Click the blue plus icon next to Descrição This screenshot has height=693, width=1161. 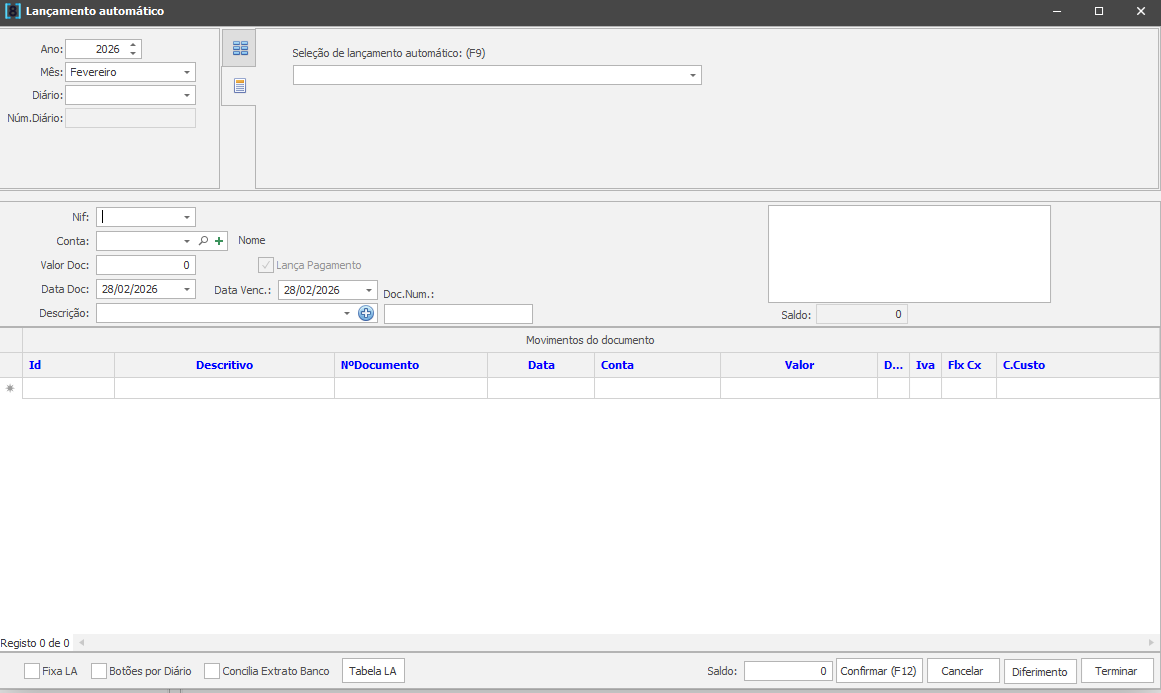pyautogui.click(x=366, y=314)
